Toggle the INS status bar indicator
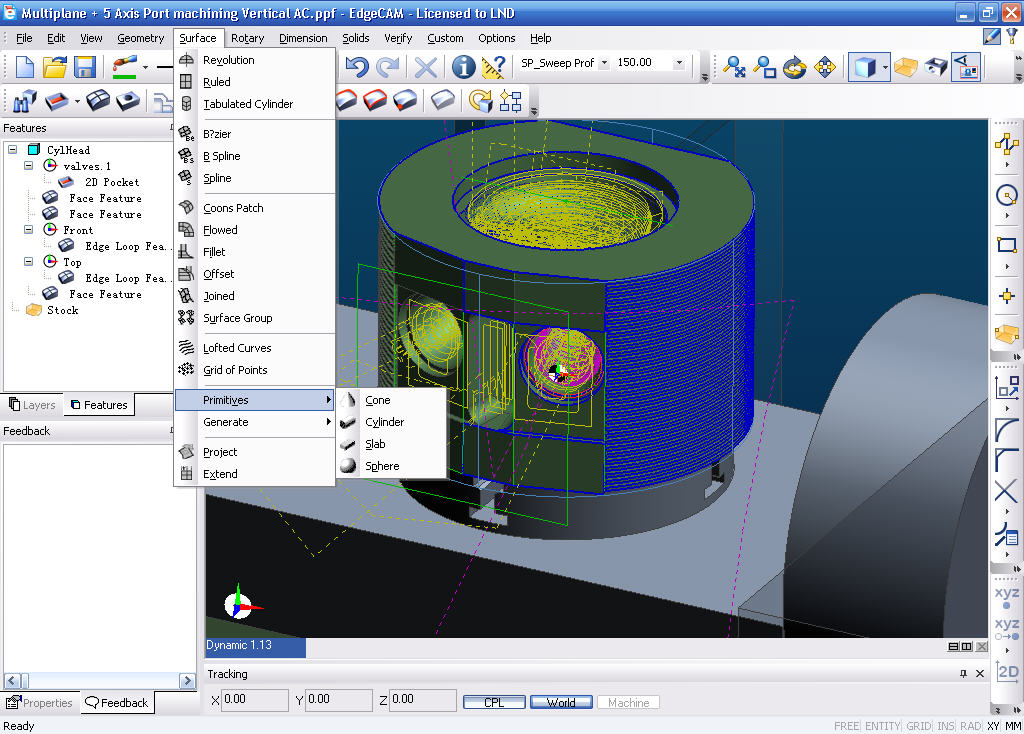This screenshot has height=734, width=1024. click(x=945, y=726)
